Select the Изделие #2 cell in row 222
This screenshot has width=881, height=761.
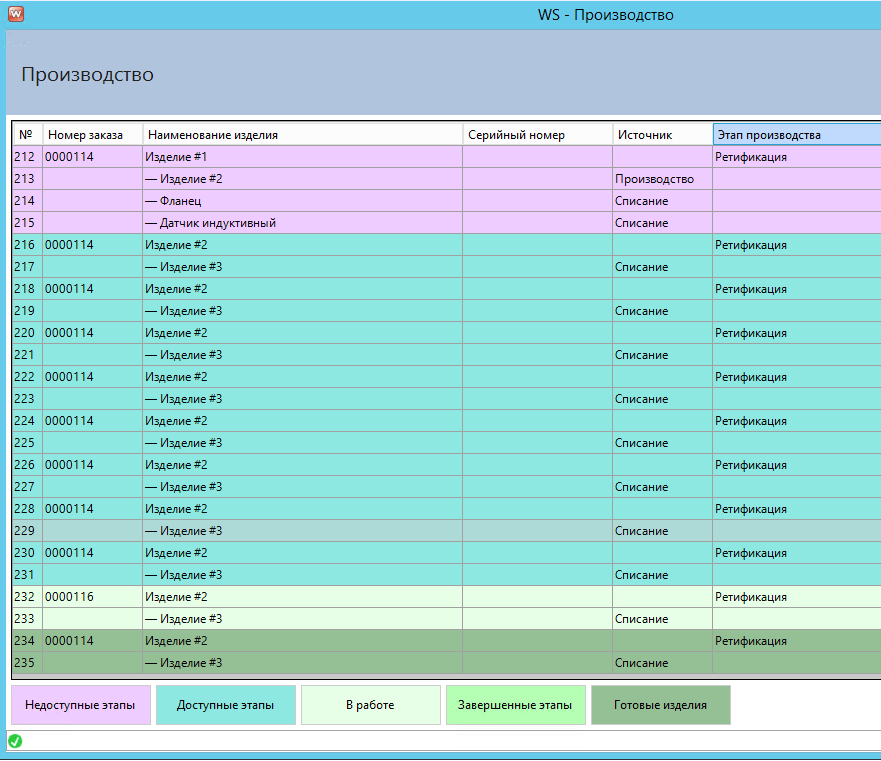point(303,377)
